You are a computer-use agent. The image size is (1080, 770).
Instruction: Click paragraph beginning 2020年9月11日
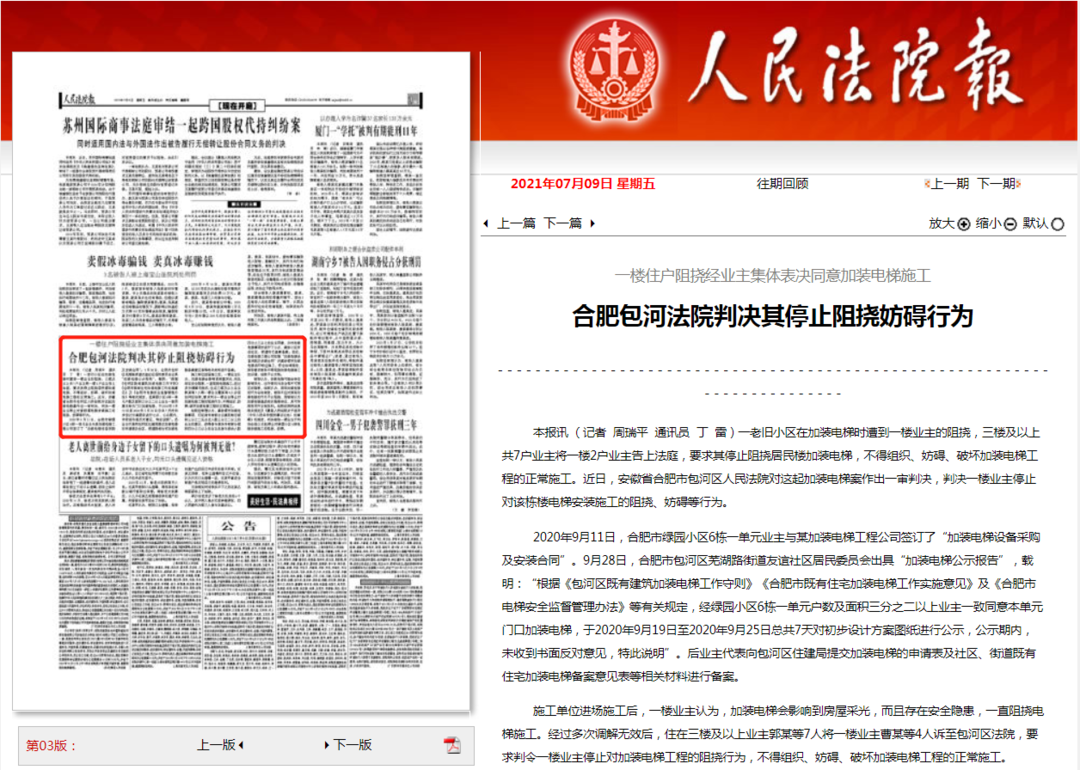tap(772, 607)
